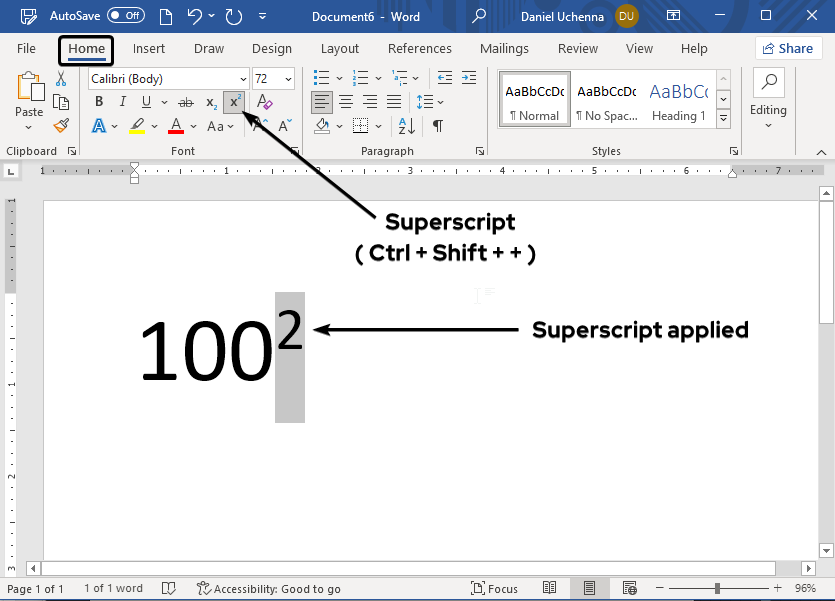Toggle the AutoSave switch
This screenshot has width=835, height=601.
click(x=125, y=16)
